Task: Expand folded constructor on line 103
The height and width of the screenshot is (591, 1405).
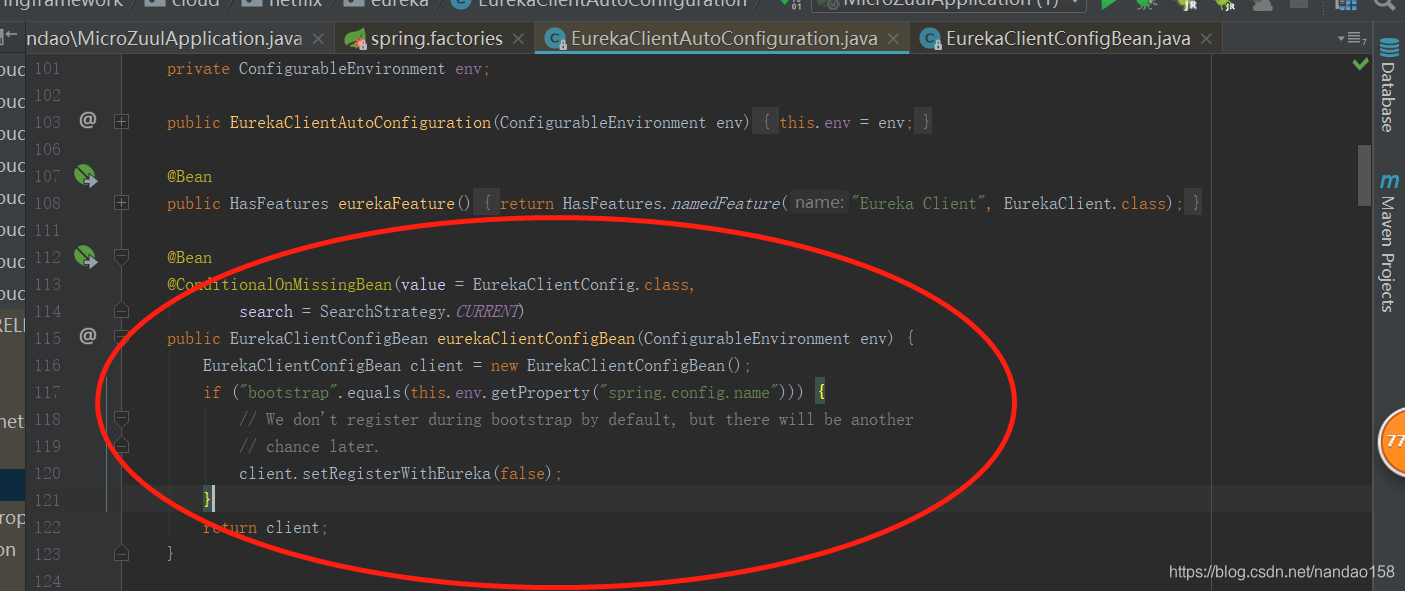Action: tap(122, 122)
